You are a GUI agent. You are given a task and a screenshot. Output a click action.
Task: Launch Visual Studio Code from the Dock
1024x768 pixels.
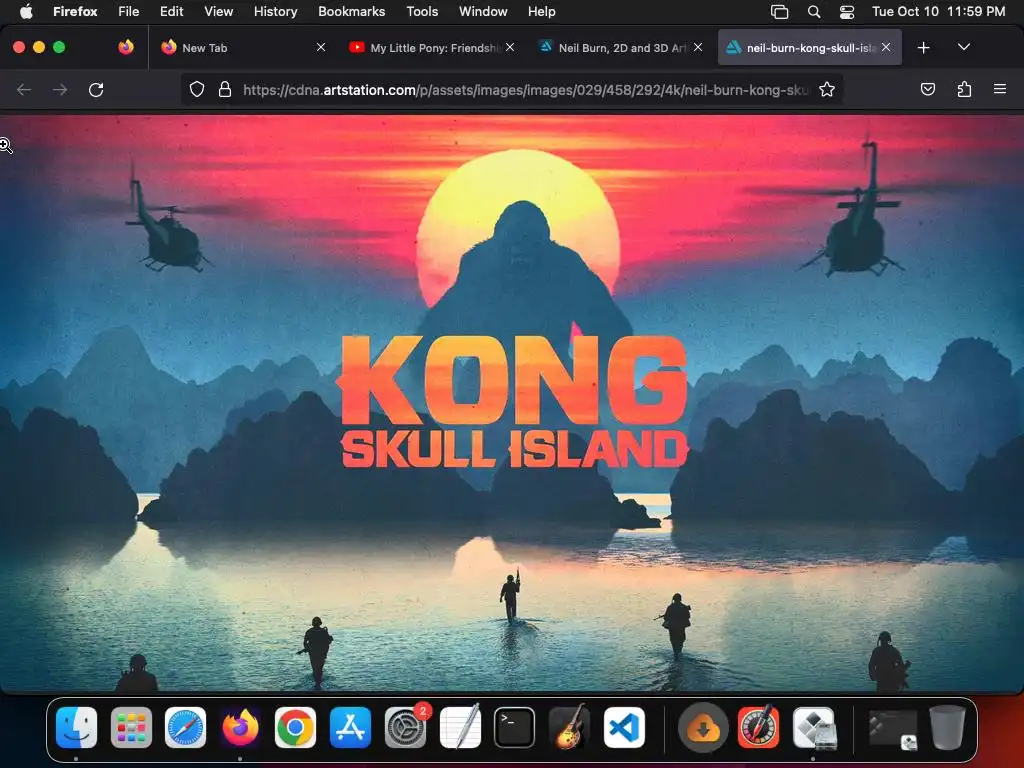coord(624,727)
